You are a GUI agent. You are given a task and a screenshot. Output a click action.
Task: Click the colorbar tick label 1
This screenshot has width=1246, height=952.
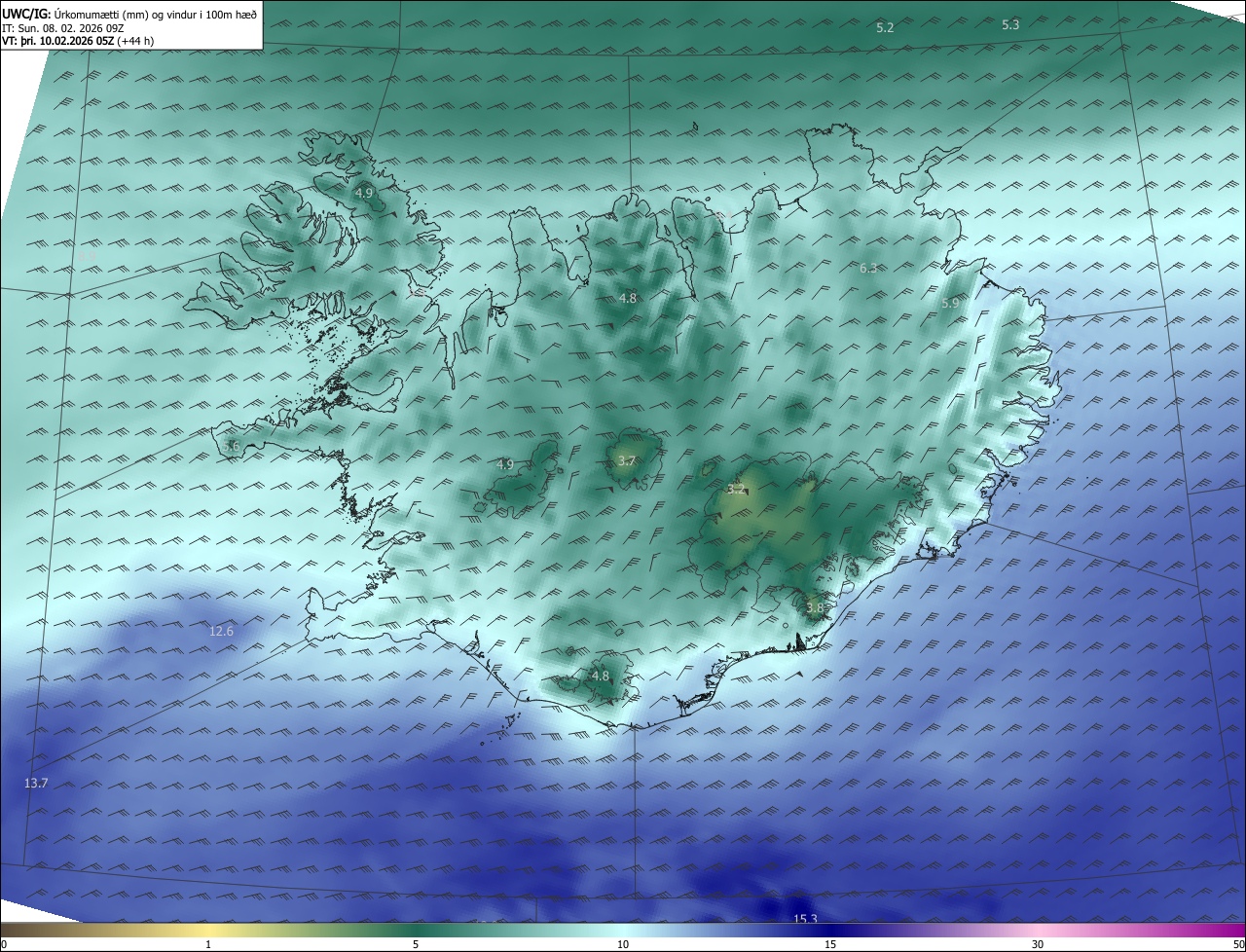tap(208, 944)
